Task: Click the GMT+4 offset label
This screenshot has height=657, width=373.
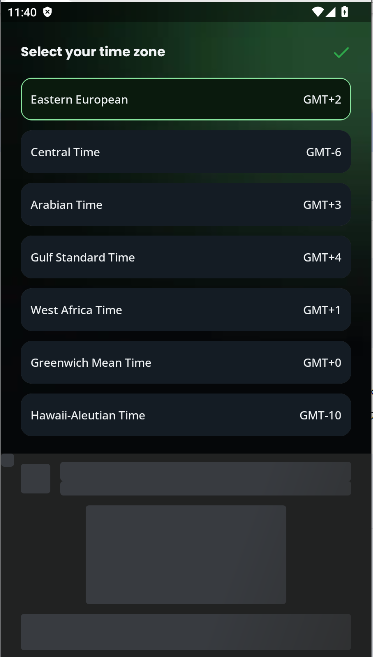Action: (x=322, y=257)
